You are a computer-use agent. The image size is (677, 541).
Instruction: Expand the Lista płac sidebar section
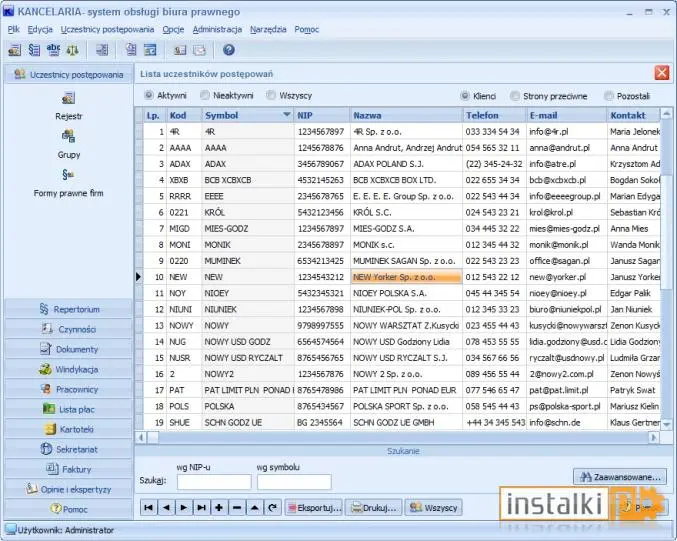[x=68, y=409]
